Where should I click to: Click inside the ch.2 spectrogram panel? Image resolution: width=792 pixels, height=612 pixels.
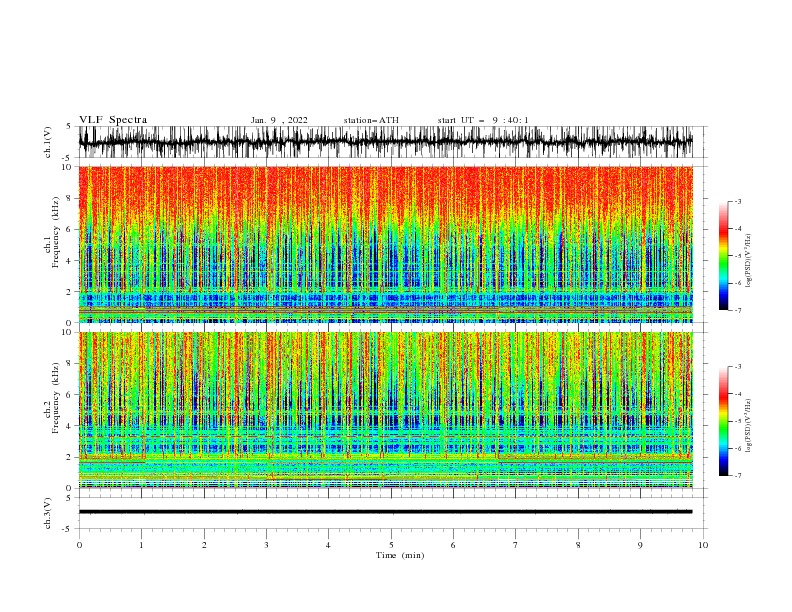coord(385,410)
